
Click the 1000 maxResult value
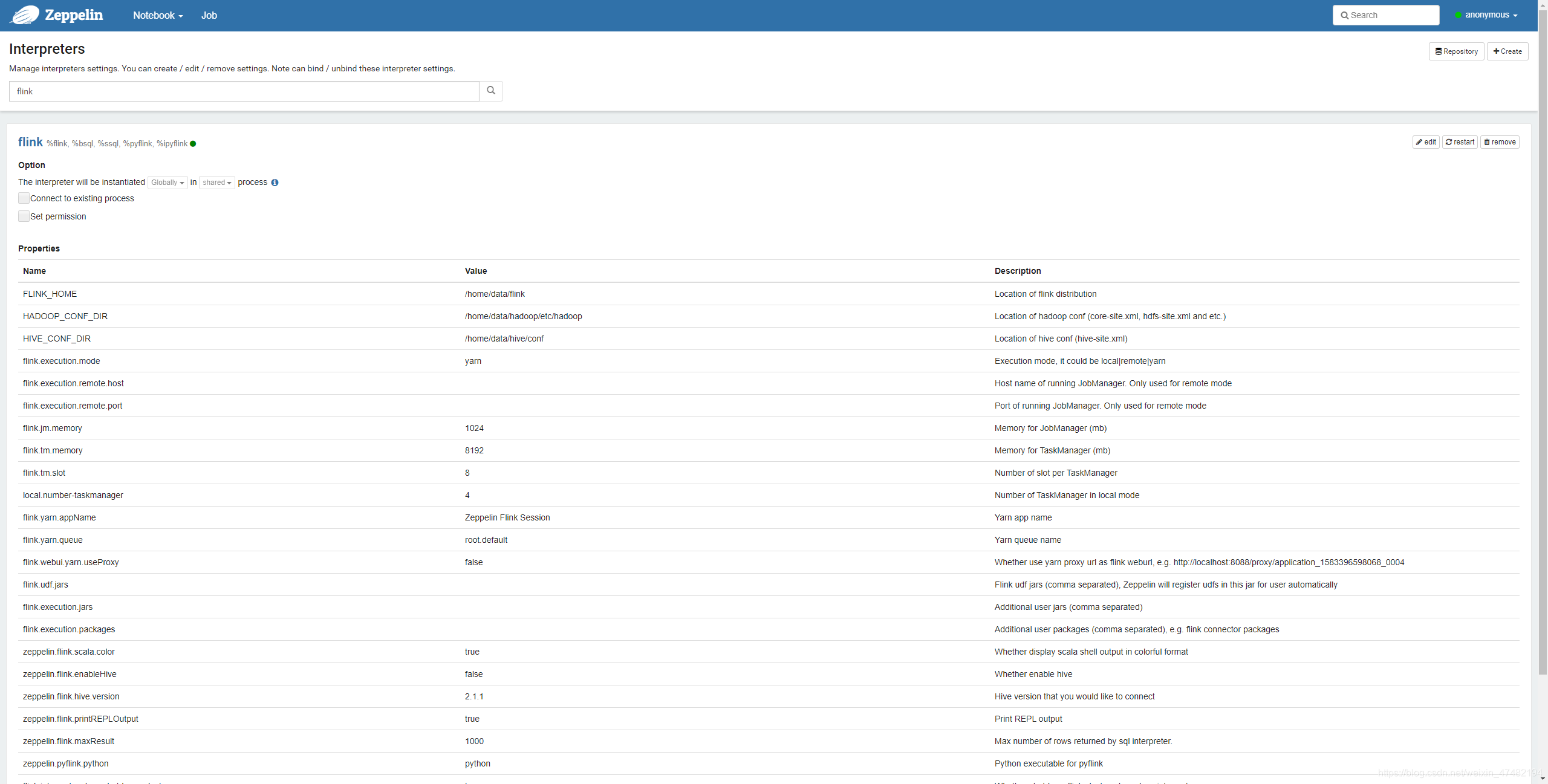(474, 741)
